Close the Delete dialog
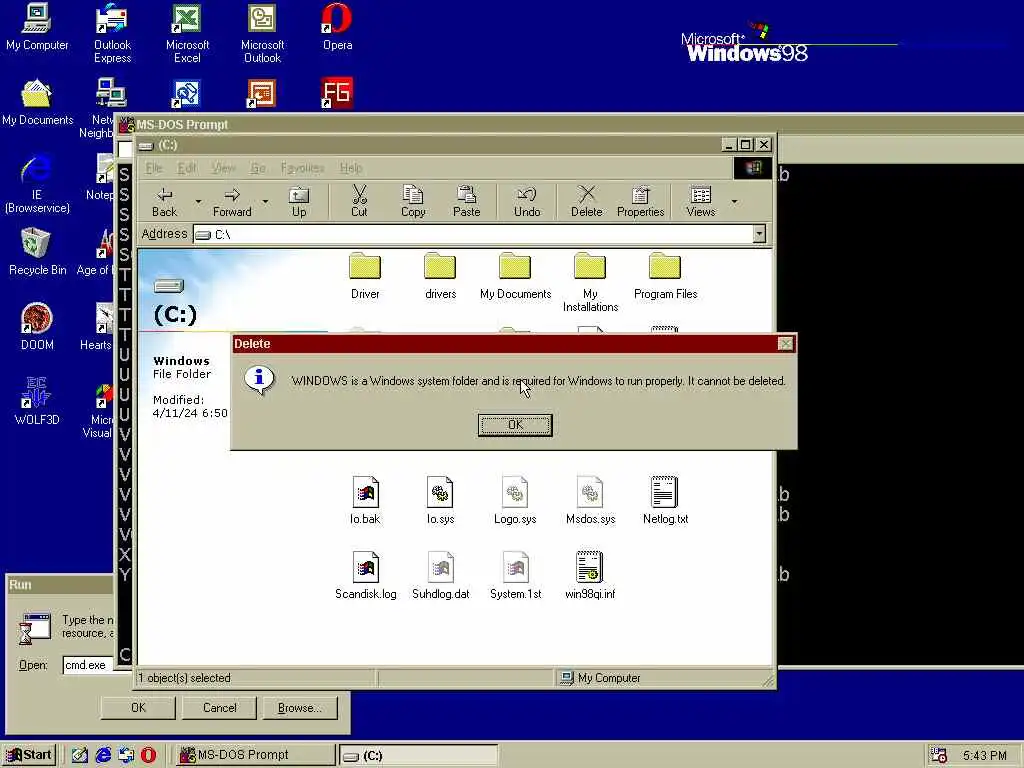Screen dimensions: 1024x768 click(x=786, y=344)
